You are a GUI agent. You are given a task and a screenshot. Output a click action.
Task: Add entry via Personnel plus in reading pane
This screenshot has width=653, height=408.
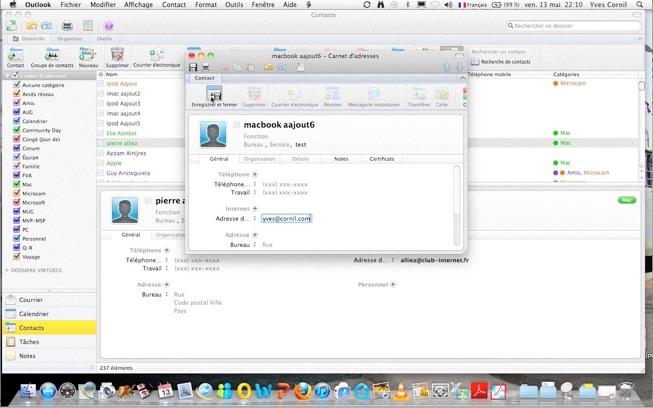coord(393,284)
